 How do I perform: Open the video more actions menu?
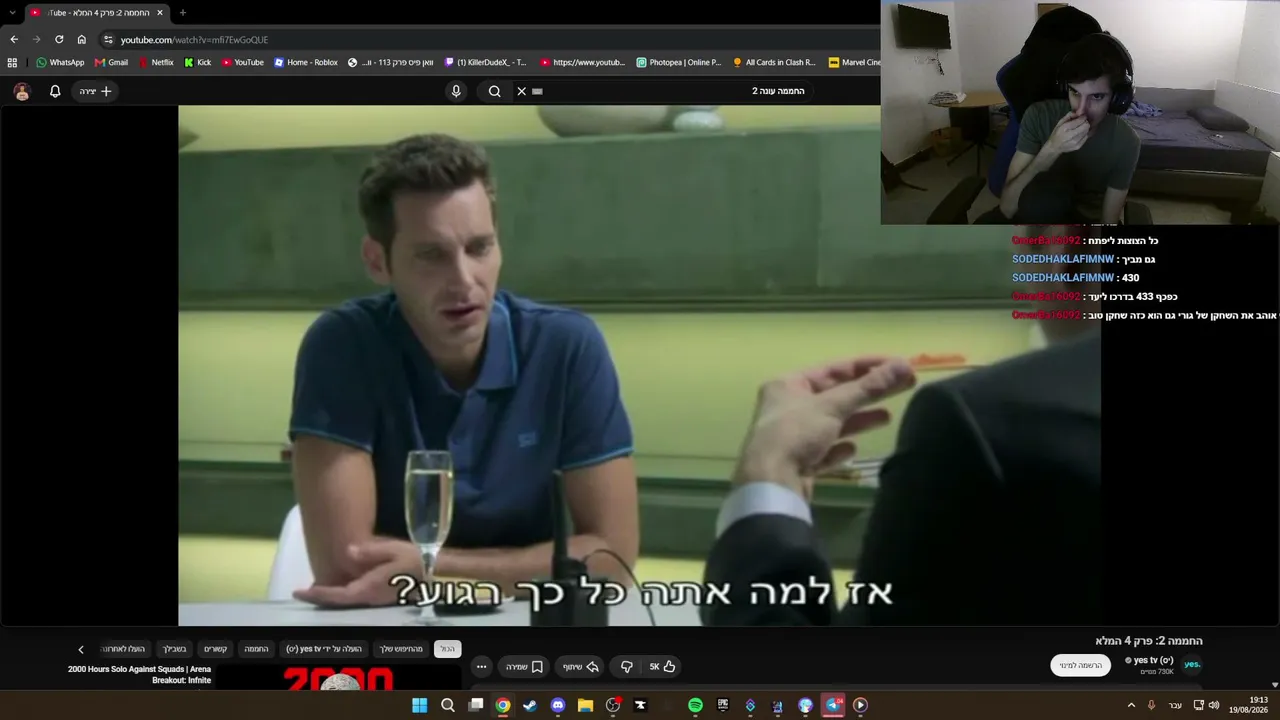481,667
